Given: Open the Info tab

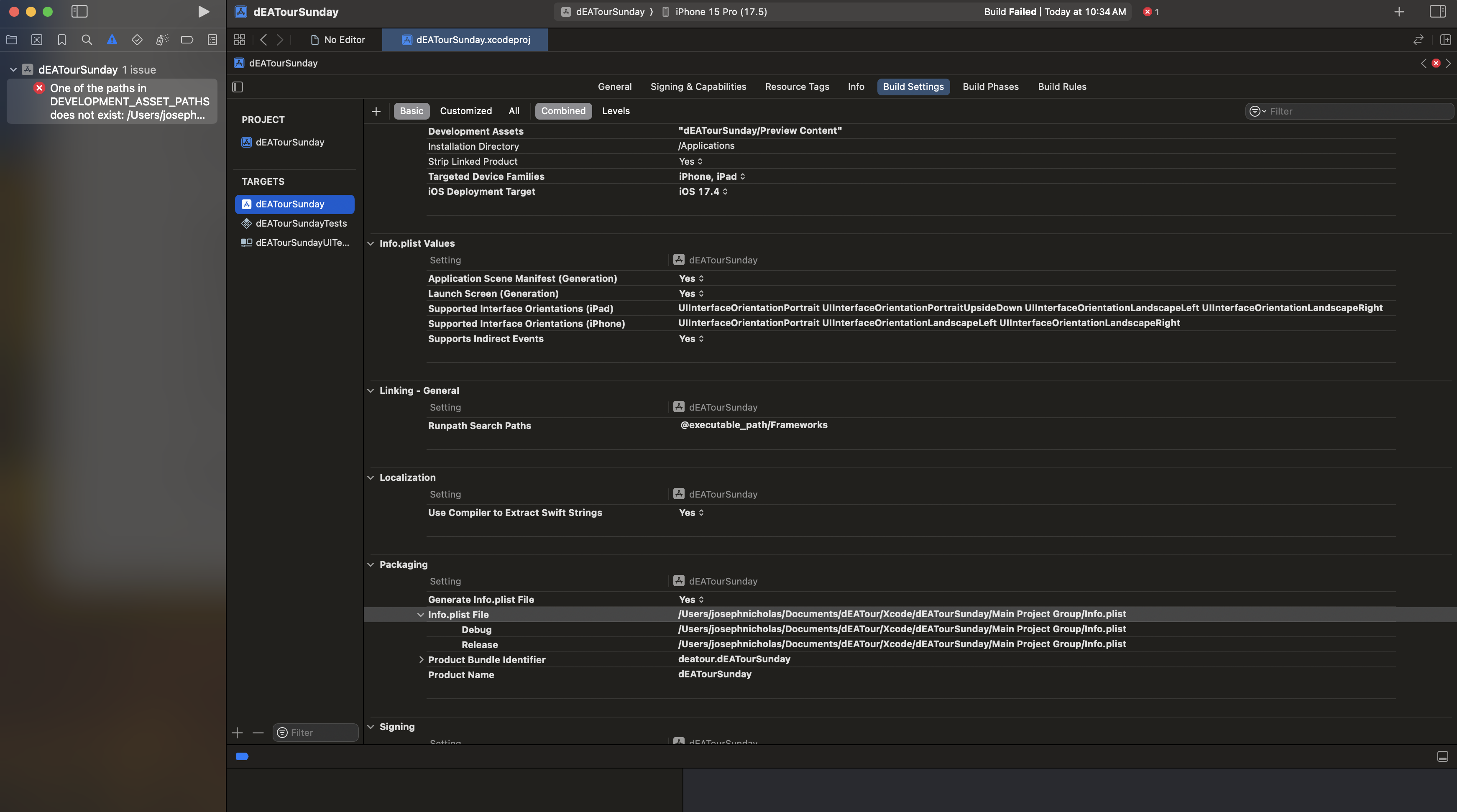Looking at the screenshot, I should coord(856,87).
